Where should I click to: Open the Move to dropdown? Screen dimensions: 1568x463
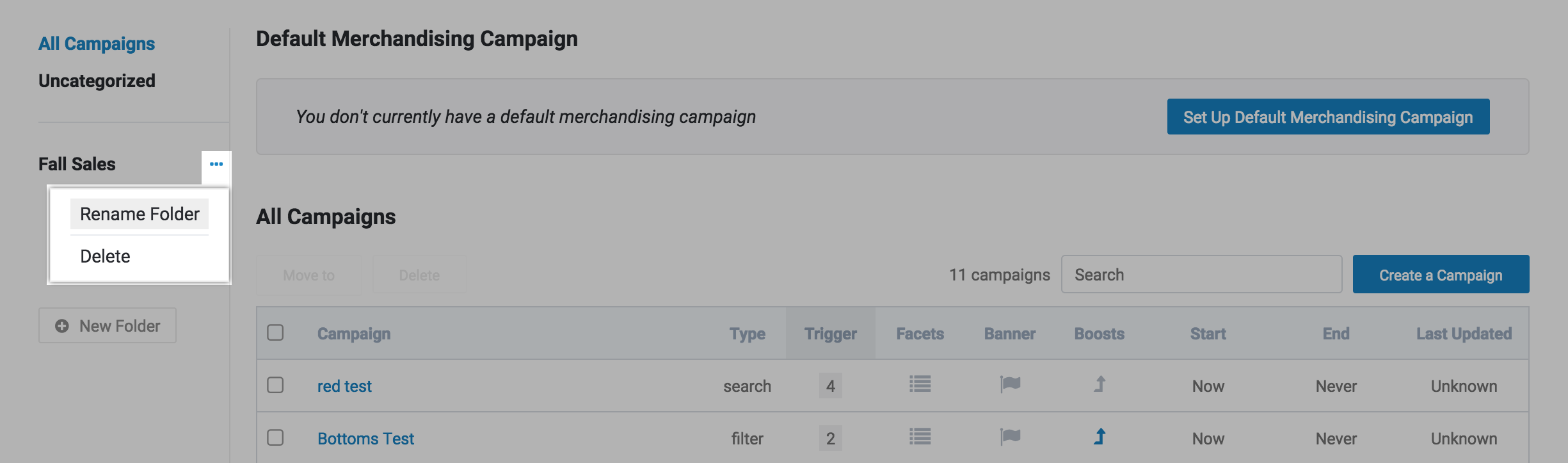[308, 275]
